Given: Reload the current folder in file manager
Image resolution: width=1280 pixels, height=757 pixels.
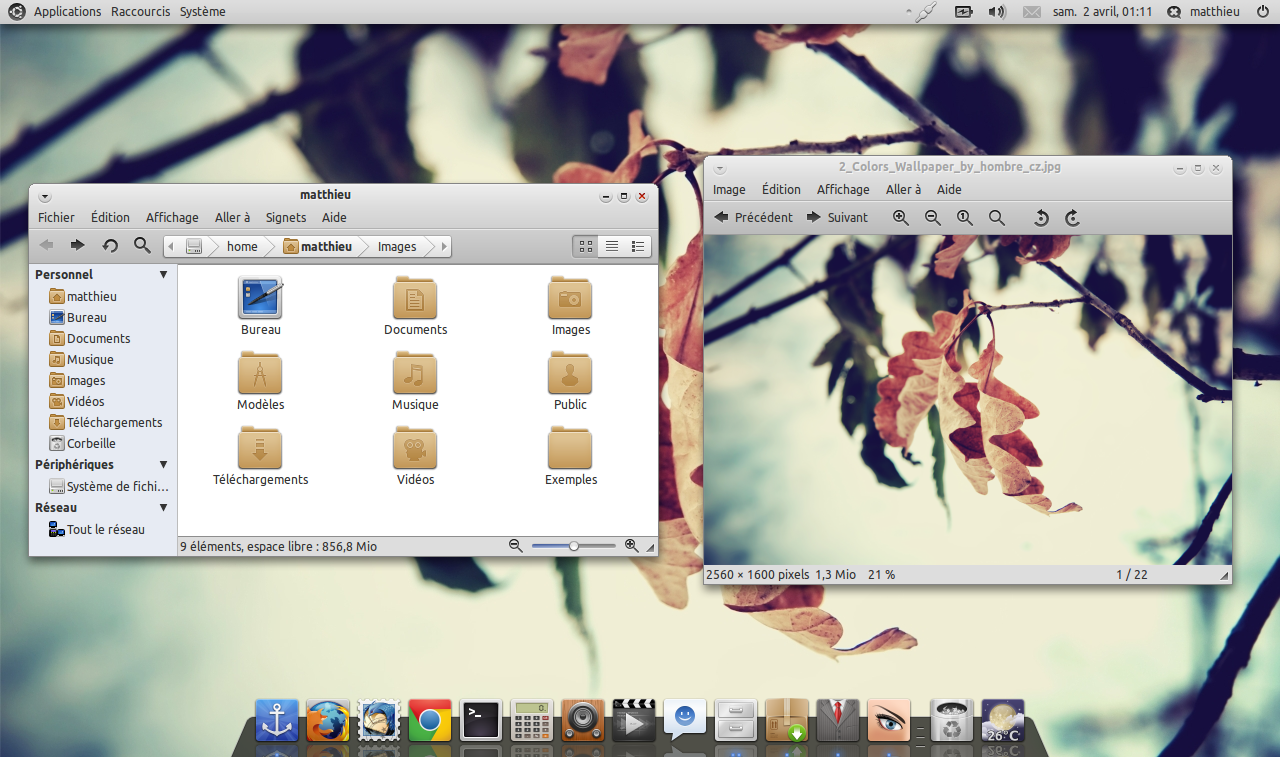Looking at the screenshot, I should point(110,246).
